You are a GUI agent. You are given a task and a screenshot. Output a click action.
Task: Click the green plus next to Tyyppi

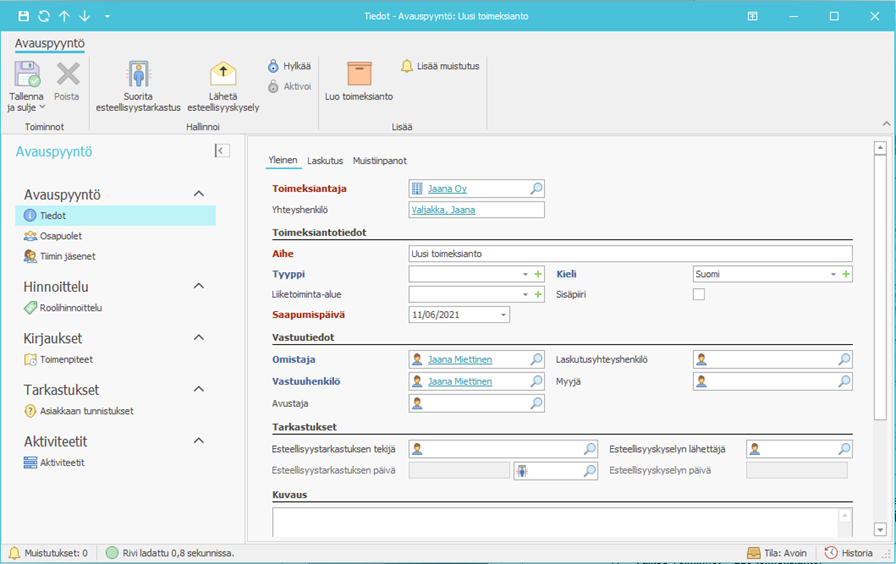point(538,274)
